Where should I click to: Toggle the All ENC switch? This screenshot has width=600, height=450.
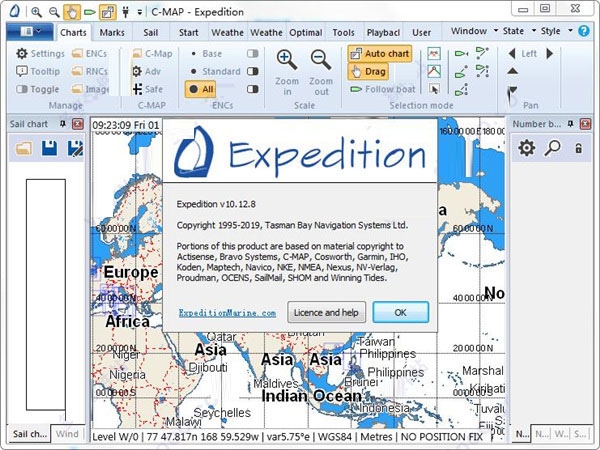253,89
